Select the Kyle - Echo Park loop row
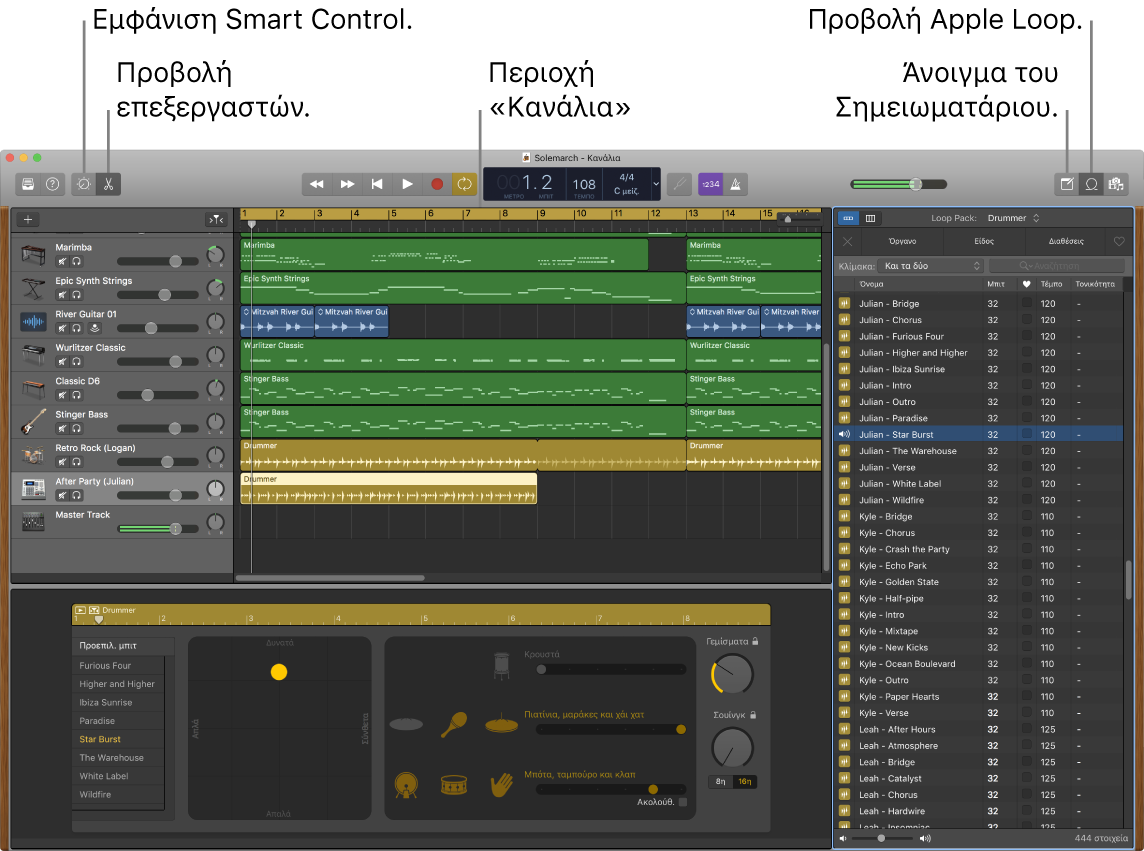1144x851 pixels. pyautogui.click(x=920, y=565)
